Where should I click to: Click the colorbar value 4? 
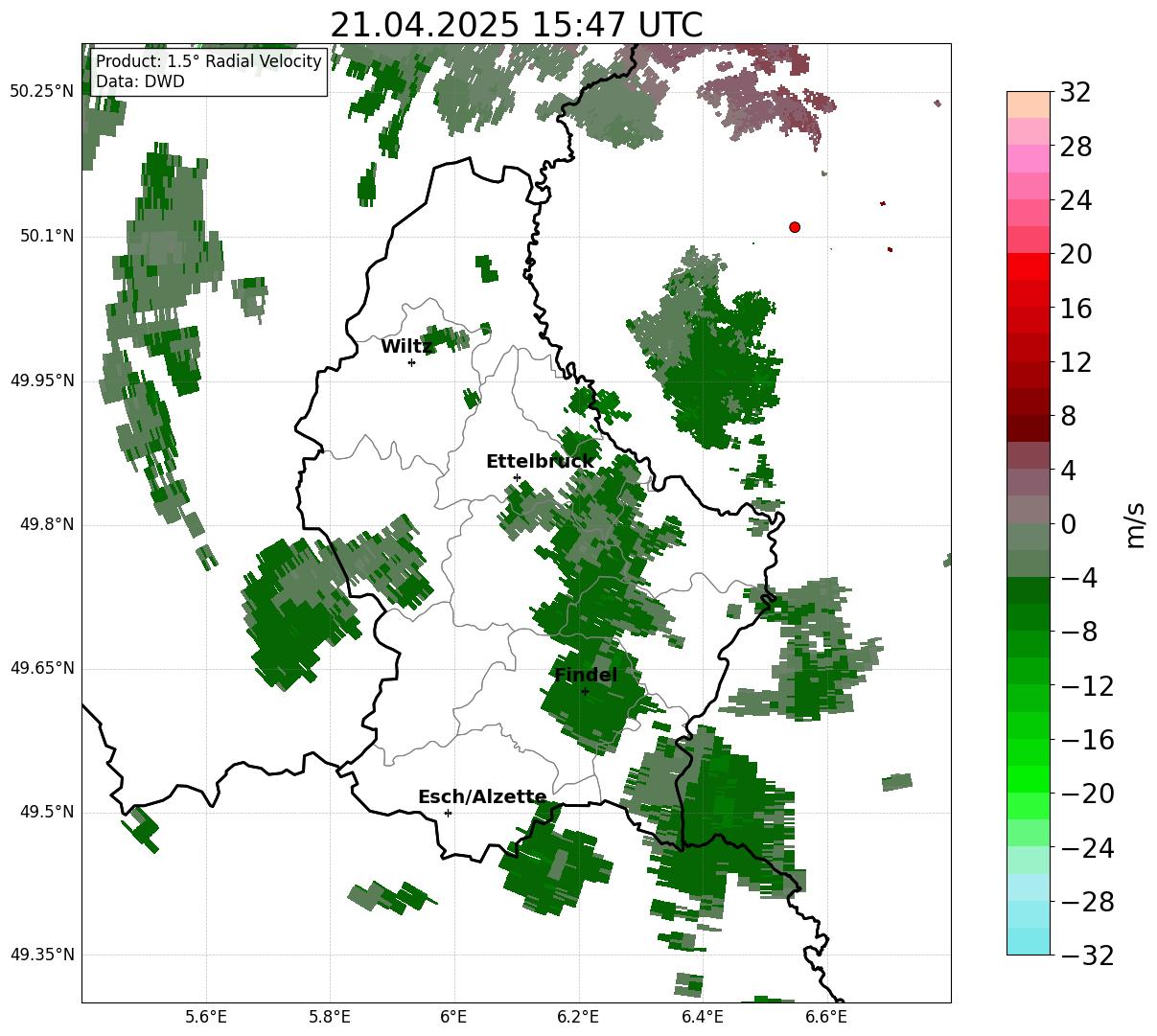(x=1068, y=471)
